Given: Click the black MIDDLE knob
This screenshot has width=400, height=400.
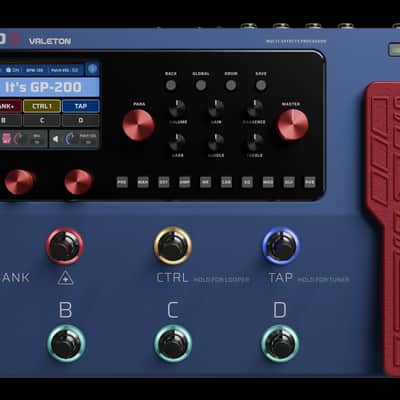Looking at the screenshot, I should pyautogui.click(x=216, y=142).
